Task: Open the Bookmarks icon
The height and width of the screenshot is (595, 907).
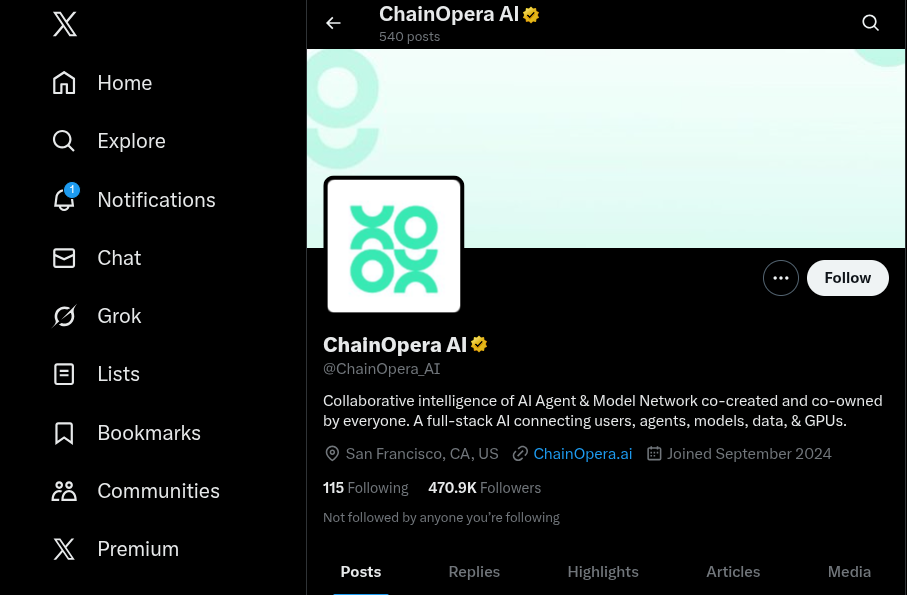Action: point(64,433)
